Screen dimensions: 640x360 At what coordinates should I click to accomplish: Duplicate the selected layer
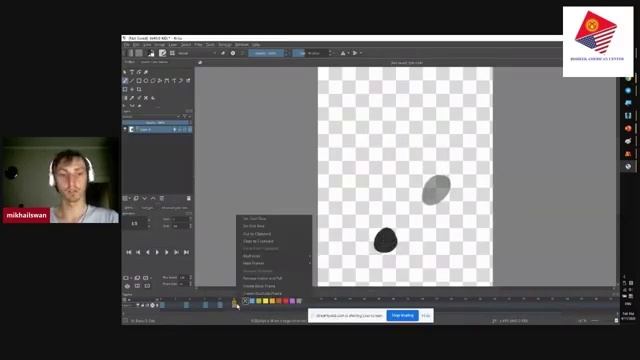coord(136,198)
